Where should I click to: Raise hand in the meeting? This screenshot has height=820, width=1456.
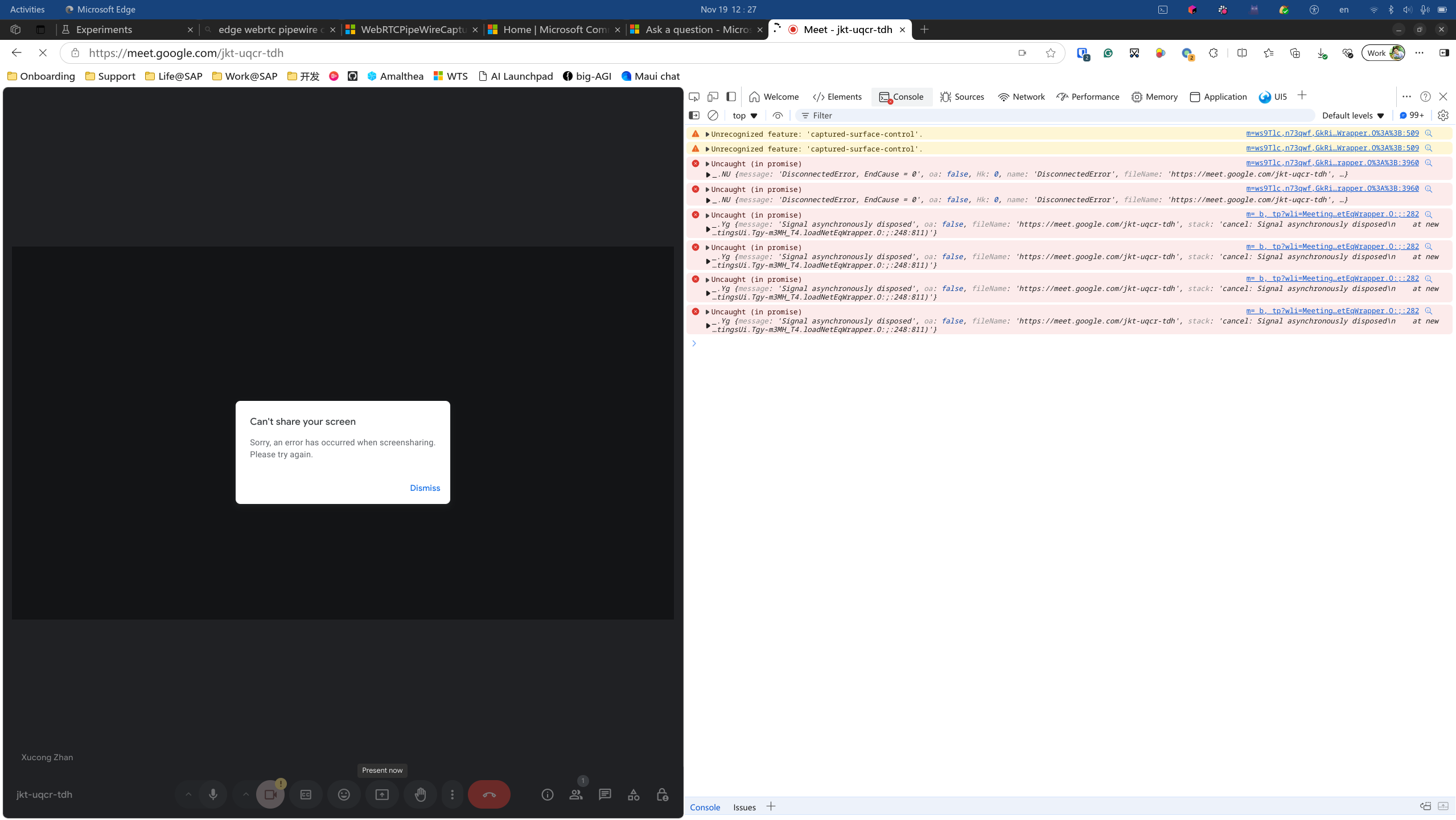(x=420, y=794)
